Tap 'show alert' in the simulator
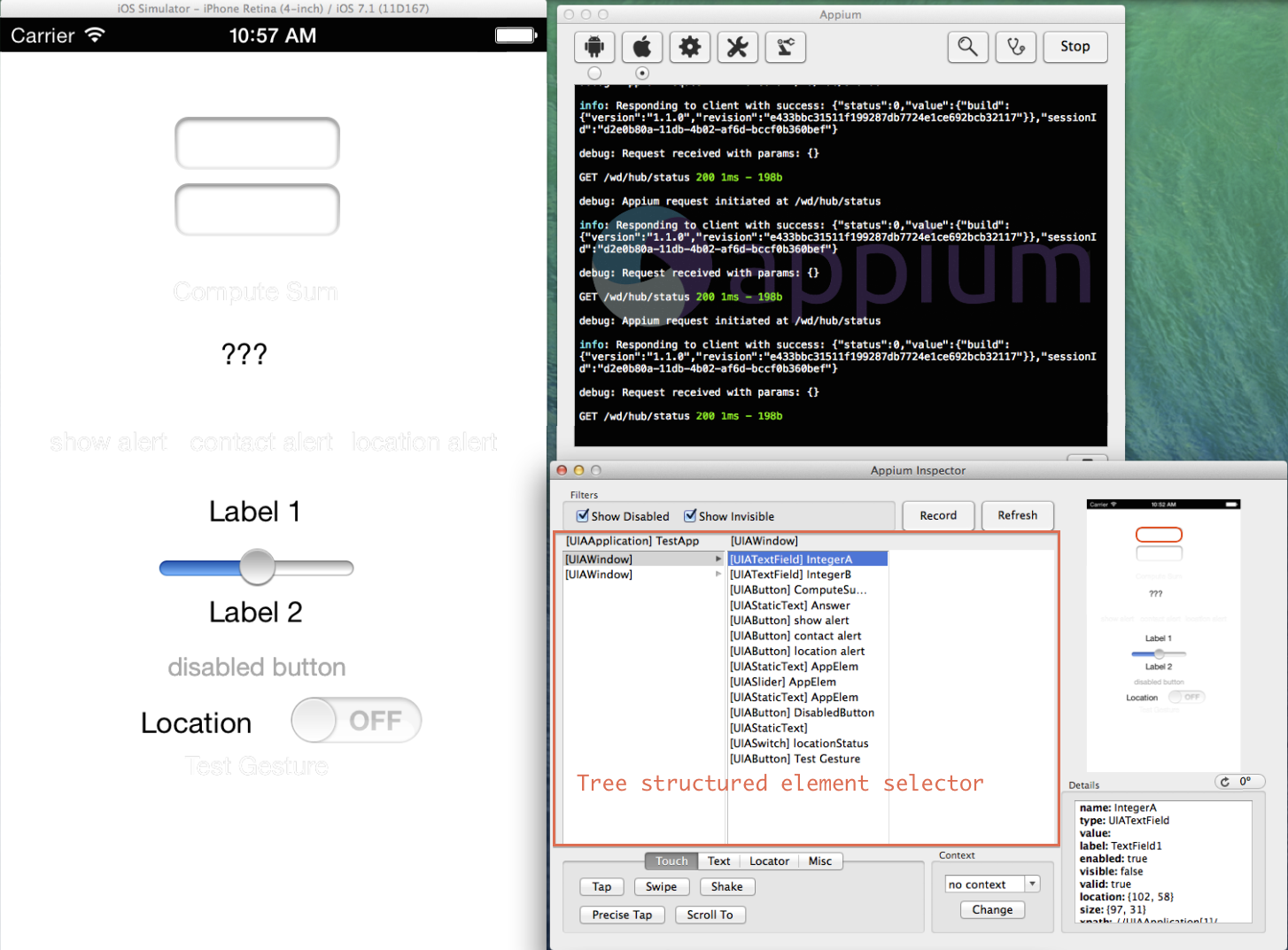Screen dimensions: 1288x950 point(108,441)
